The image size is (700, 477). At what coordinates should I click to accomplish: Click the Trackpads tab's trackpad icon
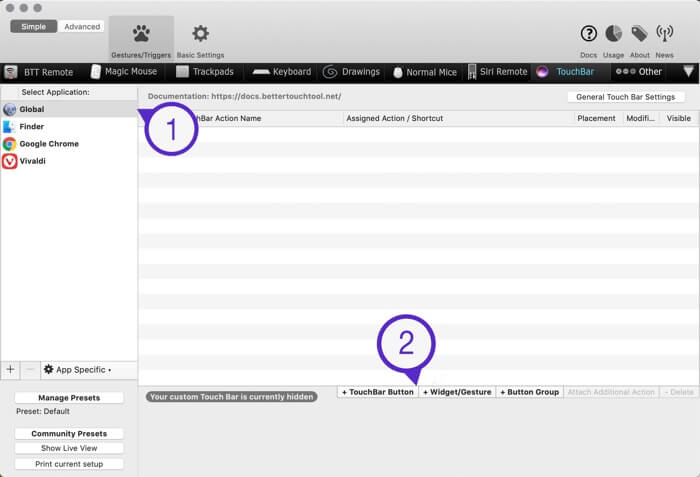click(182, 71)
